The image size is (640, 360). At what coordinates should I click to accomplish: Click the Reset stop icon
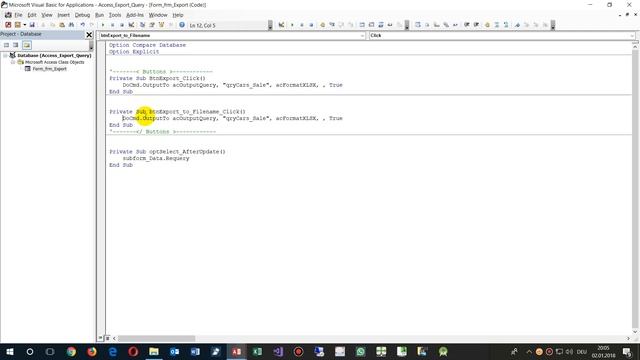click(x=122, y=25)
